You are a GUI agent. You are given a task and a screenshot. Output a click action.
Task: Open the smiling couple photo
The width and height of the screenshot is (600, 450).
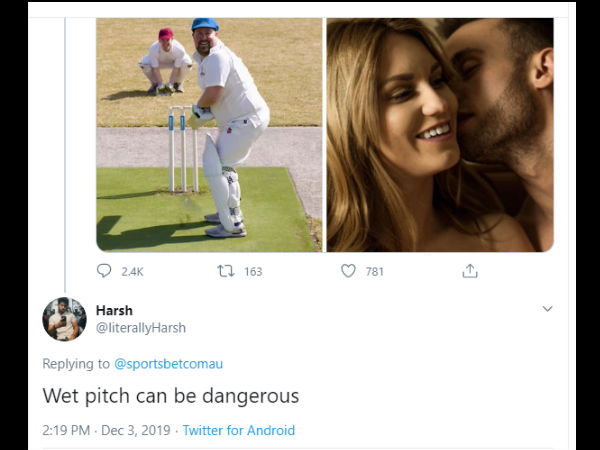pos(440,134)
